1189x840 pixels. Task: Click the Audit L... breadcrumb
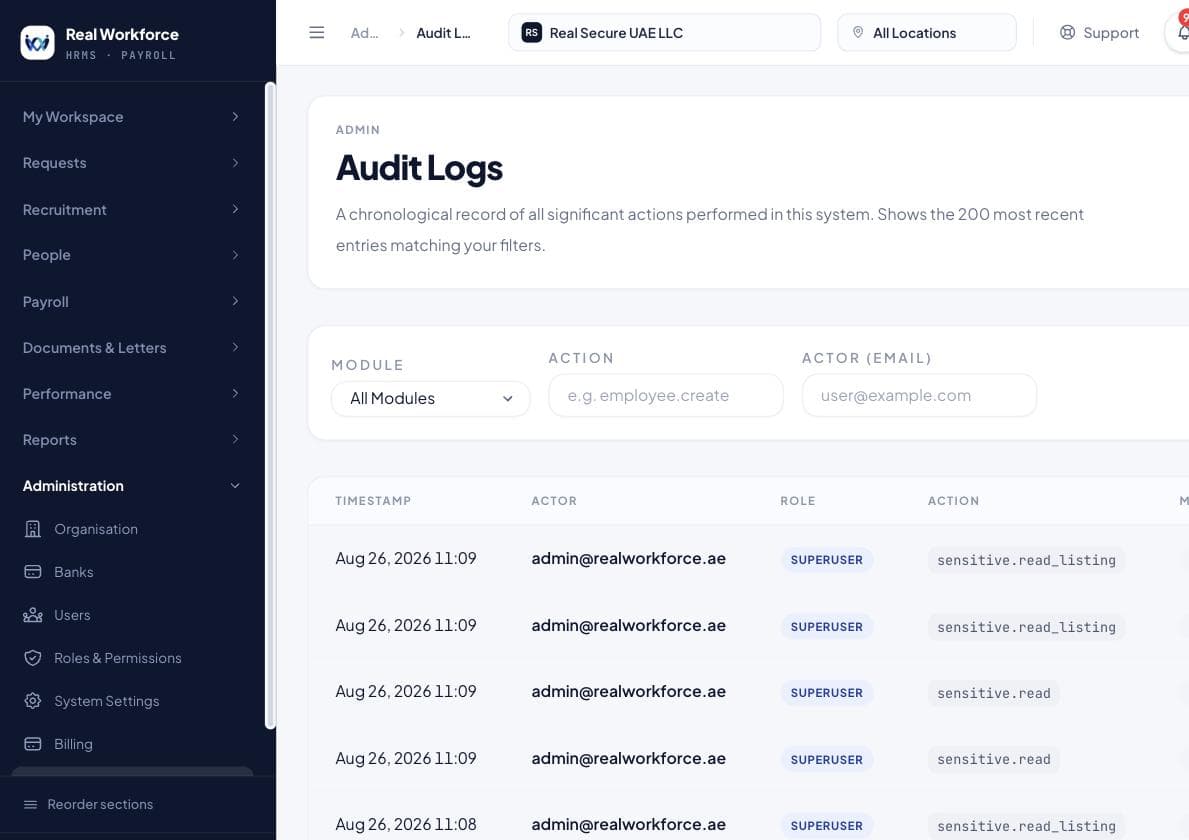click(x=444, y=33)
